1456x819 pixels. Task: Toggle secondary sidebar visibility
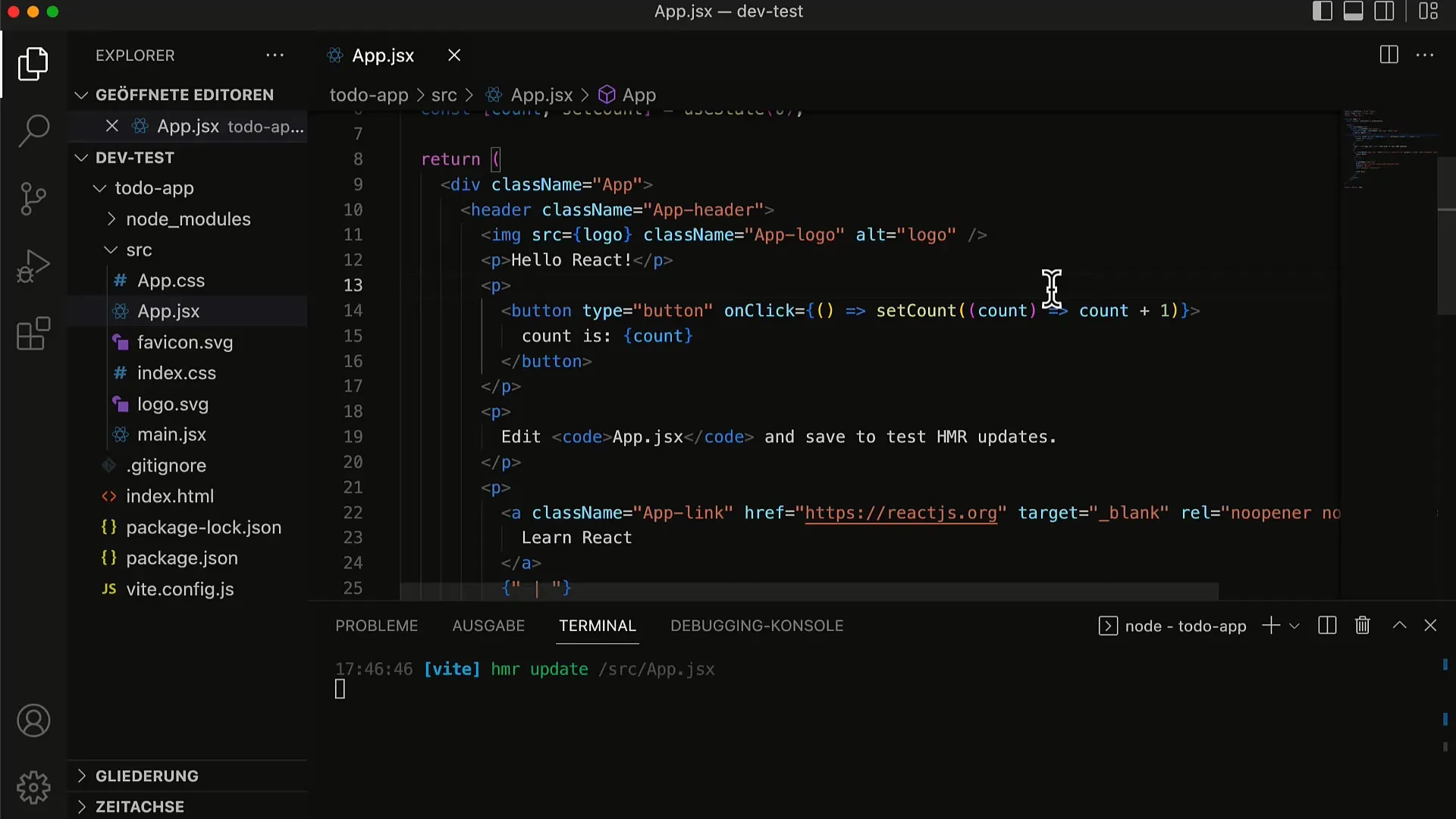tap(1385, 11)
